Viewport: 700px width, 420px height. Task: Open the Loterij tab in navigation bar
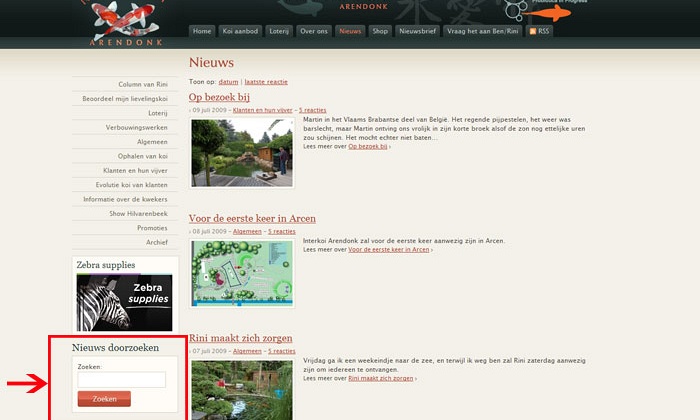point(279,31)
